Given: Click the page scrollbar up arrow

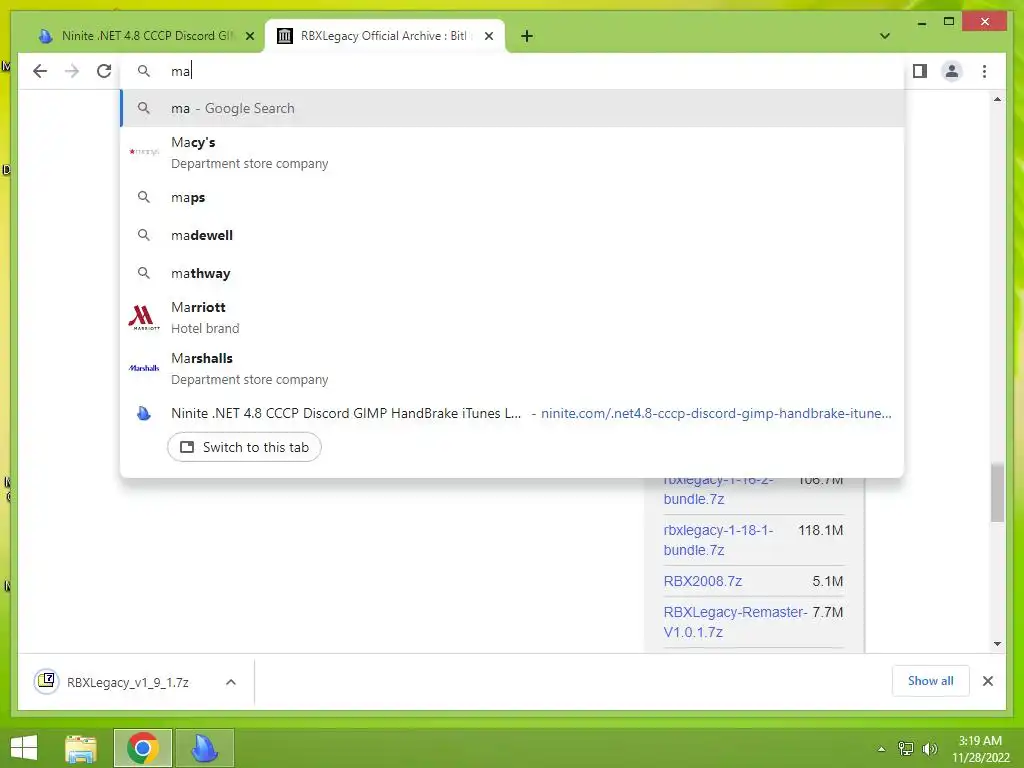Looking at the screenshot, I should pos(997,99).
